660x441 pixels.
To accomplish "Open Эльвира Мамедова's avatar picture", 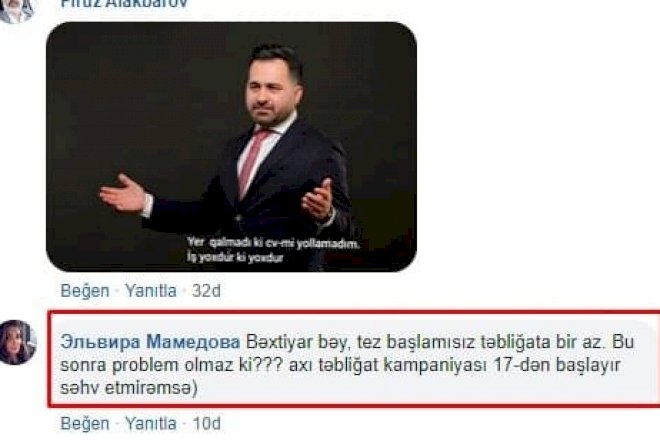I will 18,342.
